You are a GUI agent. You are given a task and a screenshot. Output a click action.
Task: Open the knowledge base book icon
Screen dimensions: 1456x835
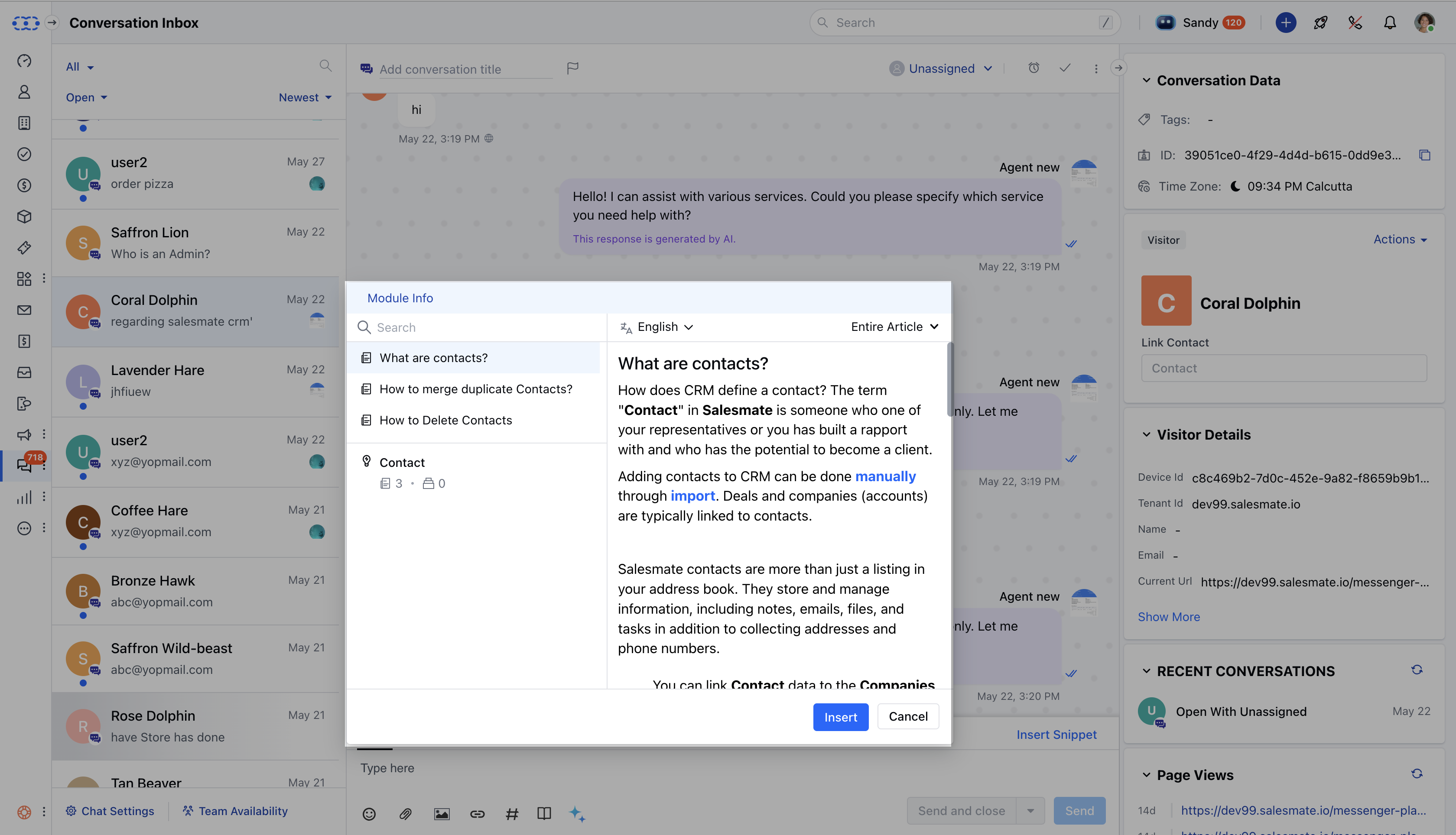point(544,814)
